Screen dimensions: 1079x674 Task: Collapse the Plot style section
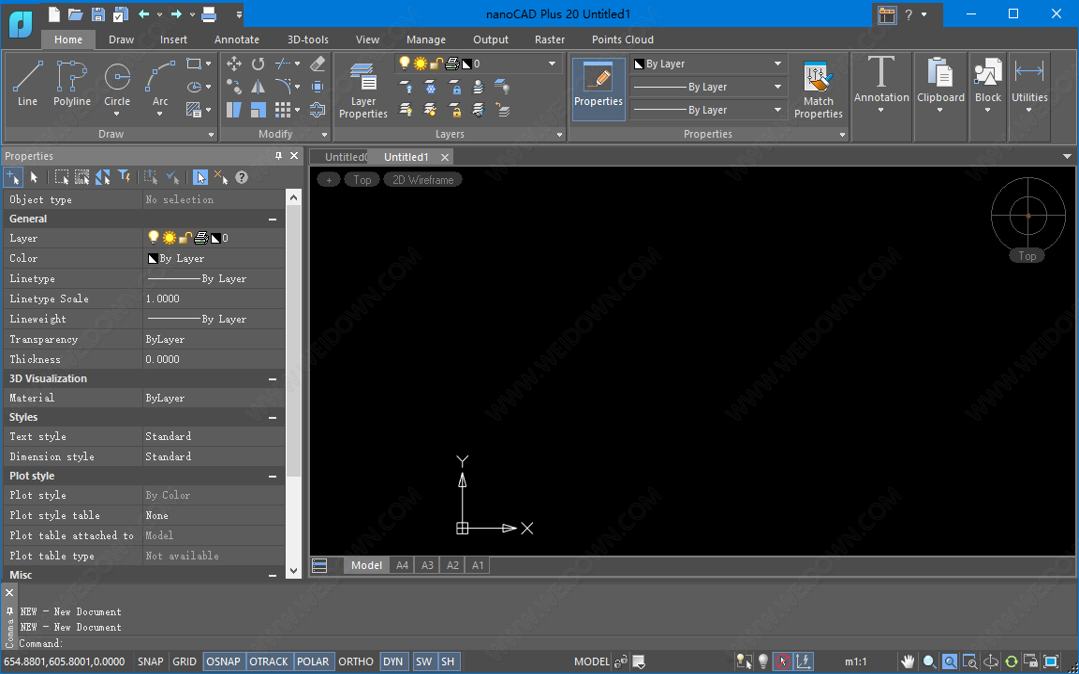point(273,476)
